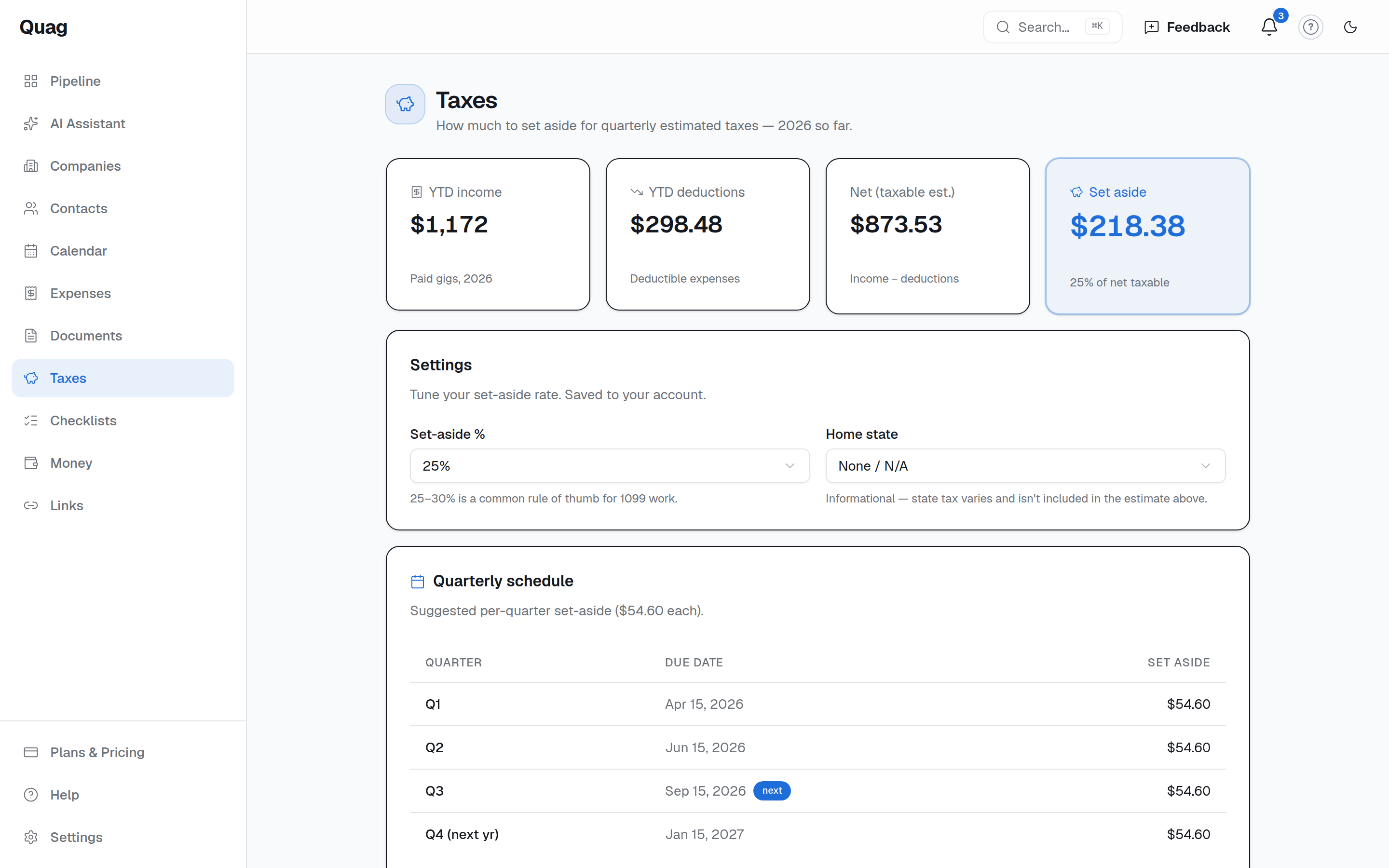1389x868 pixels.
Task: Click the Companies building icon
Action: [x=31, y=166]
